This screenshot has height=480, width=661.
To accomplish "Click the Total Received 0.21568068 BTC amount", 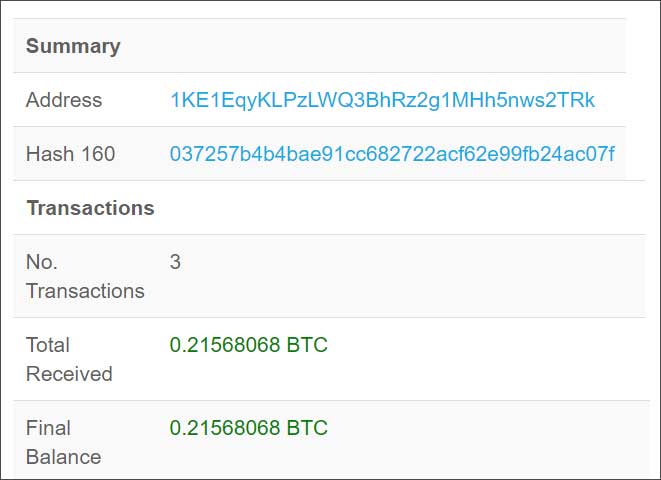I will coord(249,345).
